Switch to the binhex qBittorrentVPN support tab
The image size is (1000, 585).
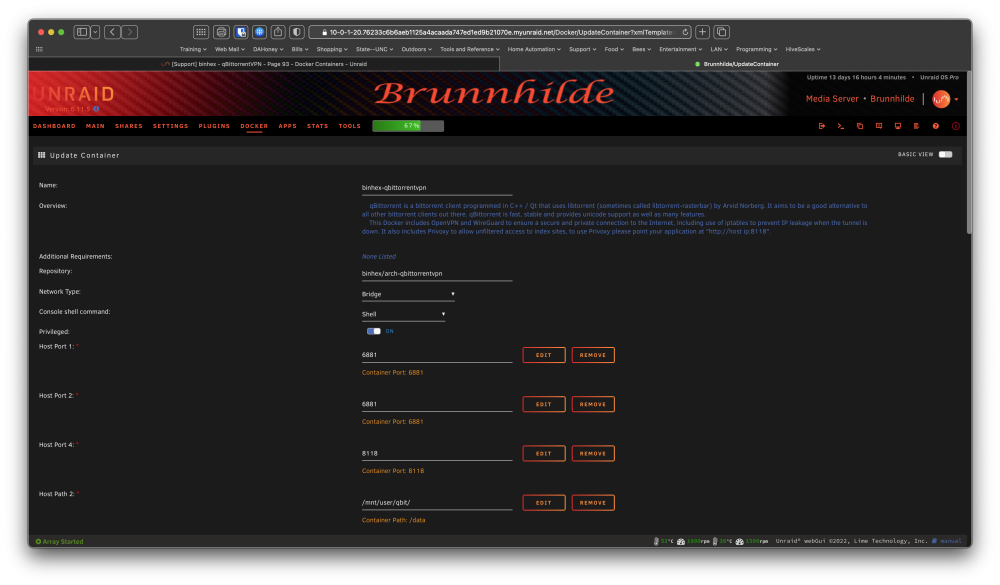point(263,64)
